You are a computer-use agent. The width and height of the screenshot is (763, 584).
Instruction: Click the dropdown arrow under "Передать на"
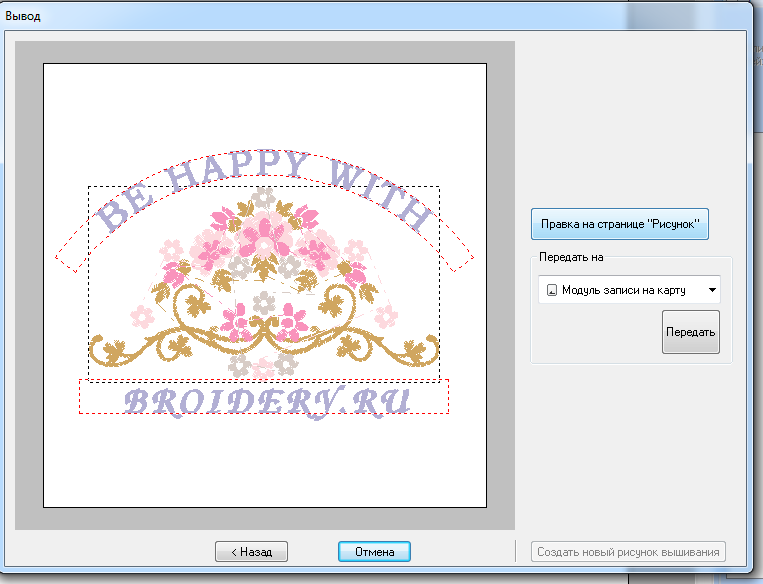[711, 291]
